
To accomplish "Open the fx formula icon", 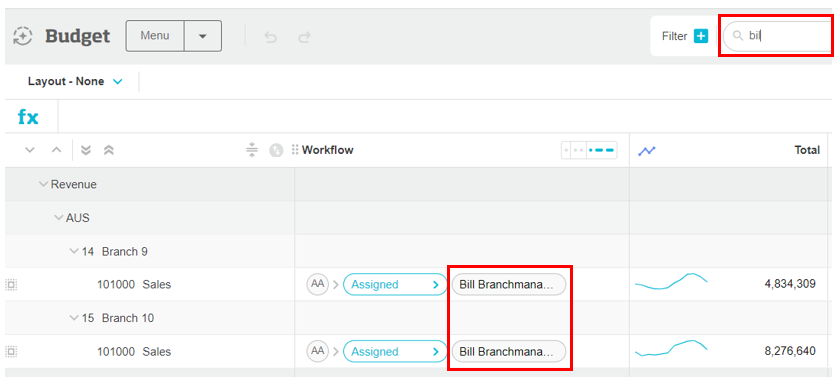I will pos(28,116).
